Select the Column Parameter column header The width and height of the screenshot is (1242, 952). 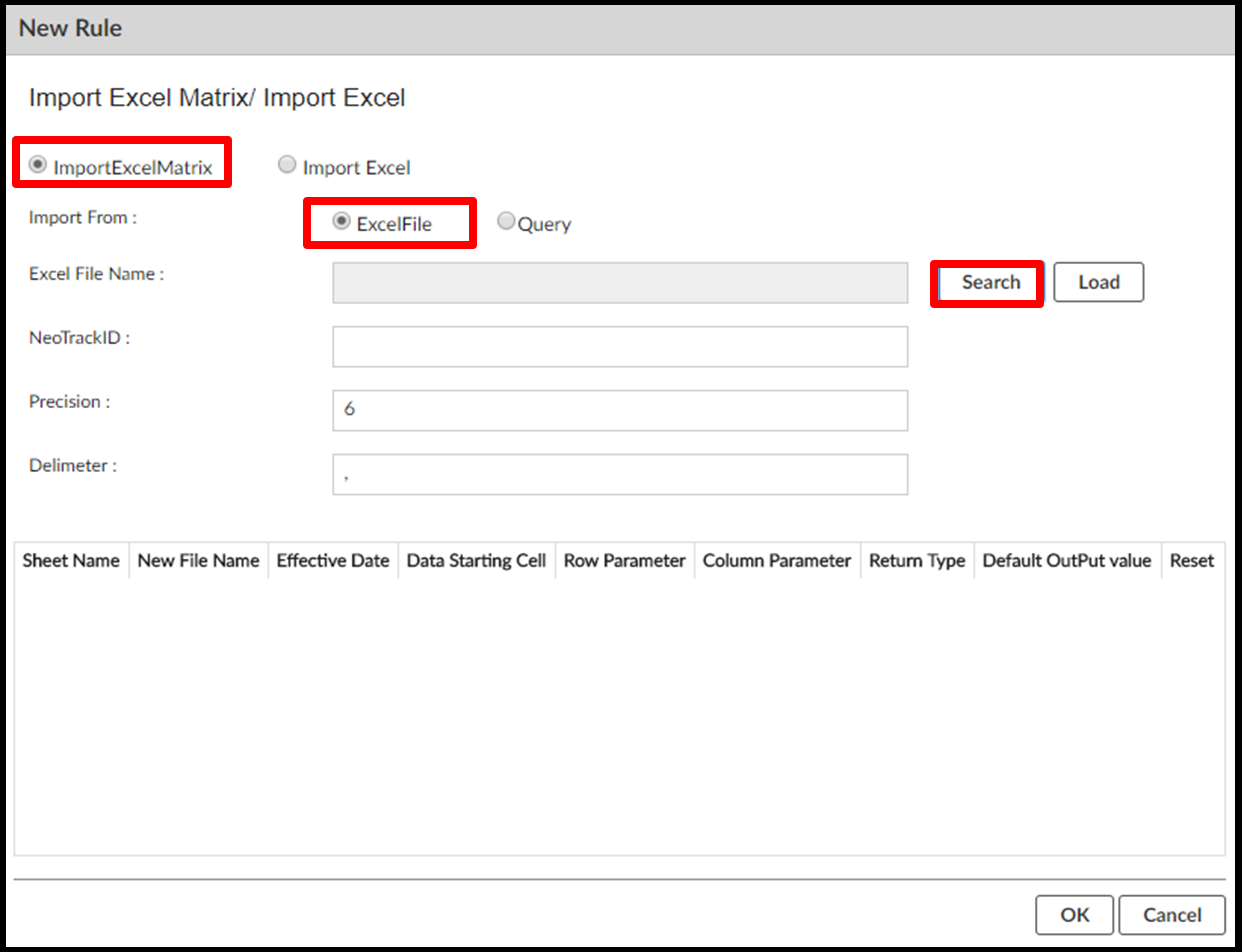[x=777, y=561]
